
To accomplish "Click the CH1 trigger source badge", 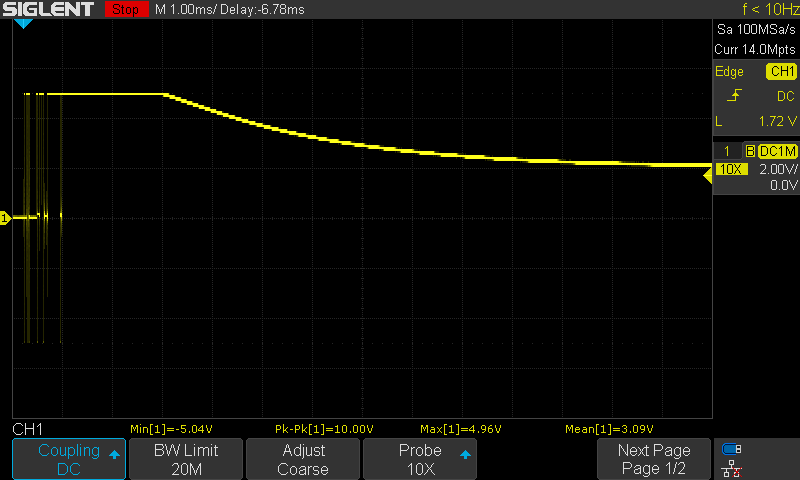I will tap(781, 71).
